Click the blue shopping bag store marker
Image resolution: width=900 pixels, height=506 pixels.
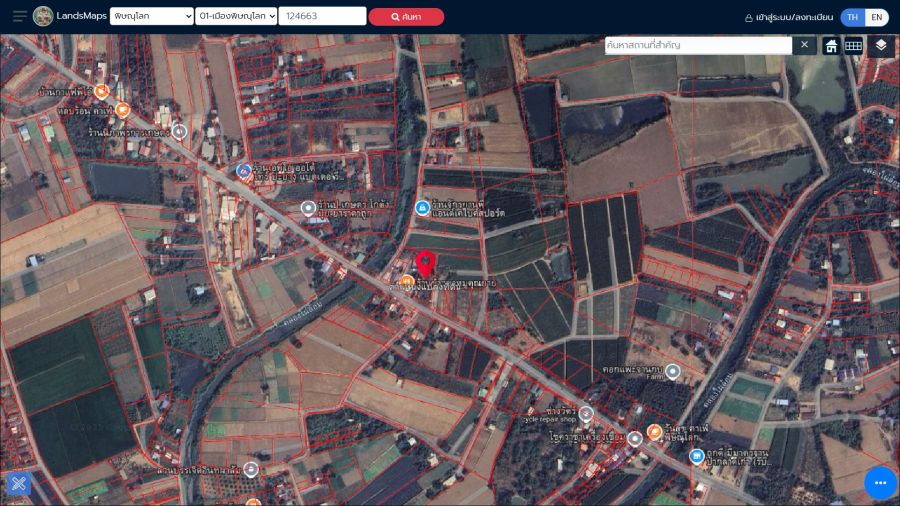click(x=422, y=207)
